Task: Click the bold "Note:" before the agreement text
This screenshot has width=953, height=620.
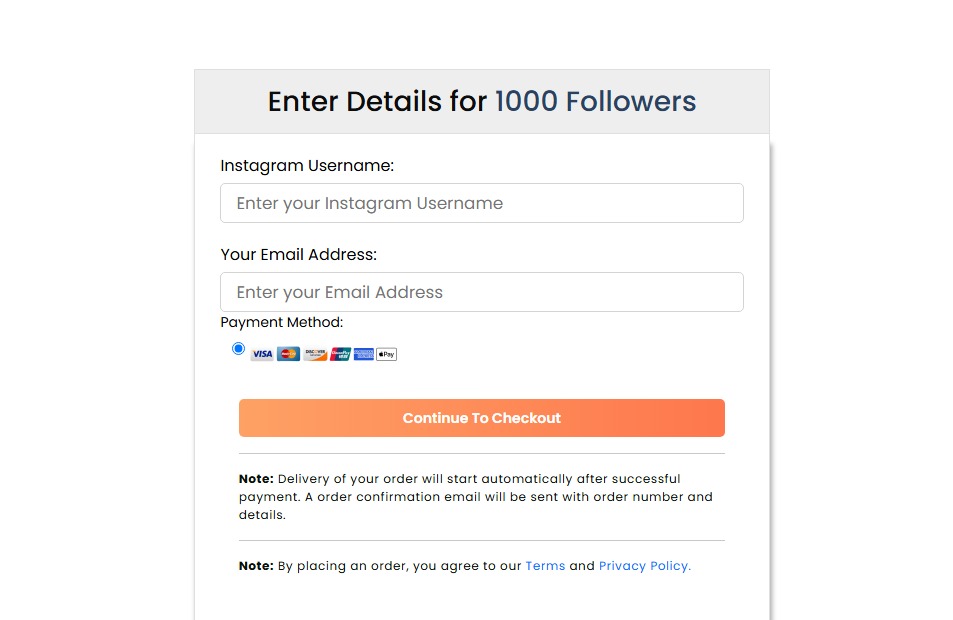Action: click(256, 566)
